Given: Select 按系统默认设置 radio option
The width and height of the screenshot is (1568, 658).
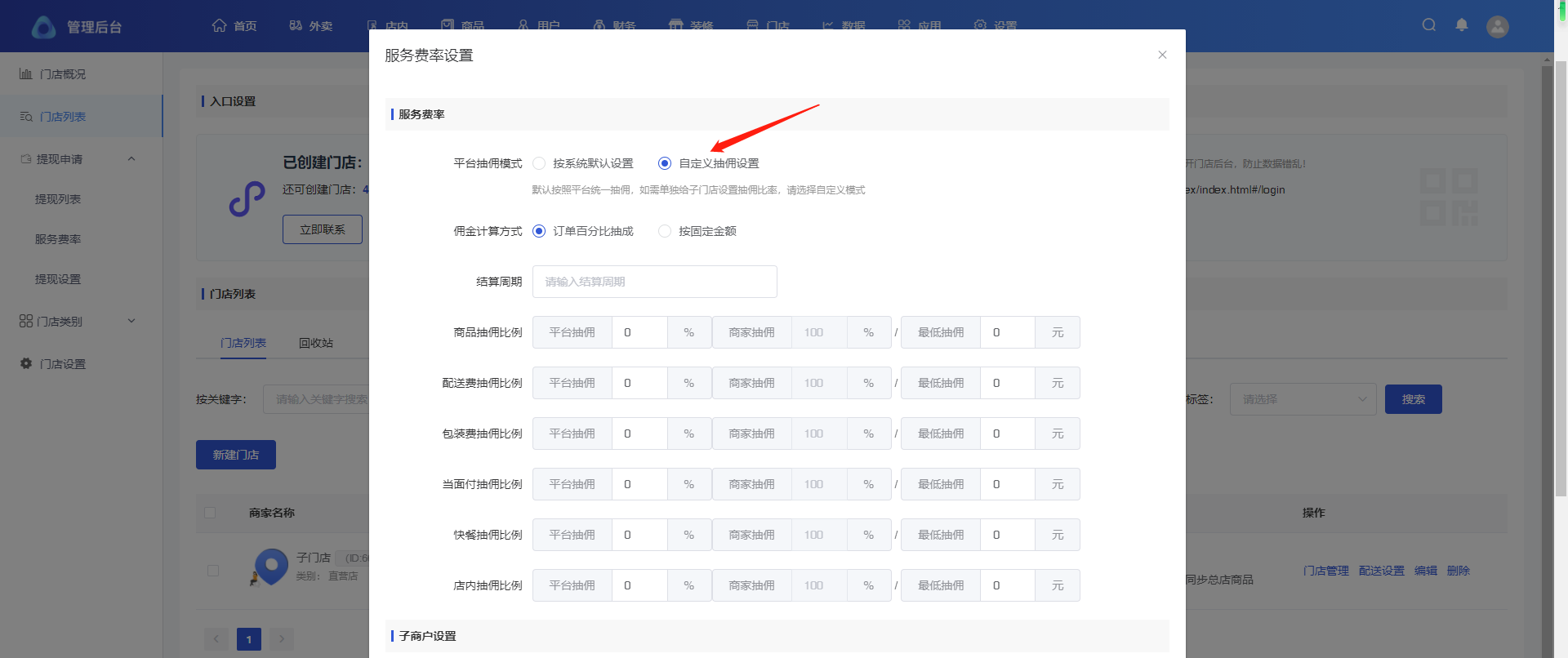Looking at the screenshot, I should pos(539,163).
